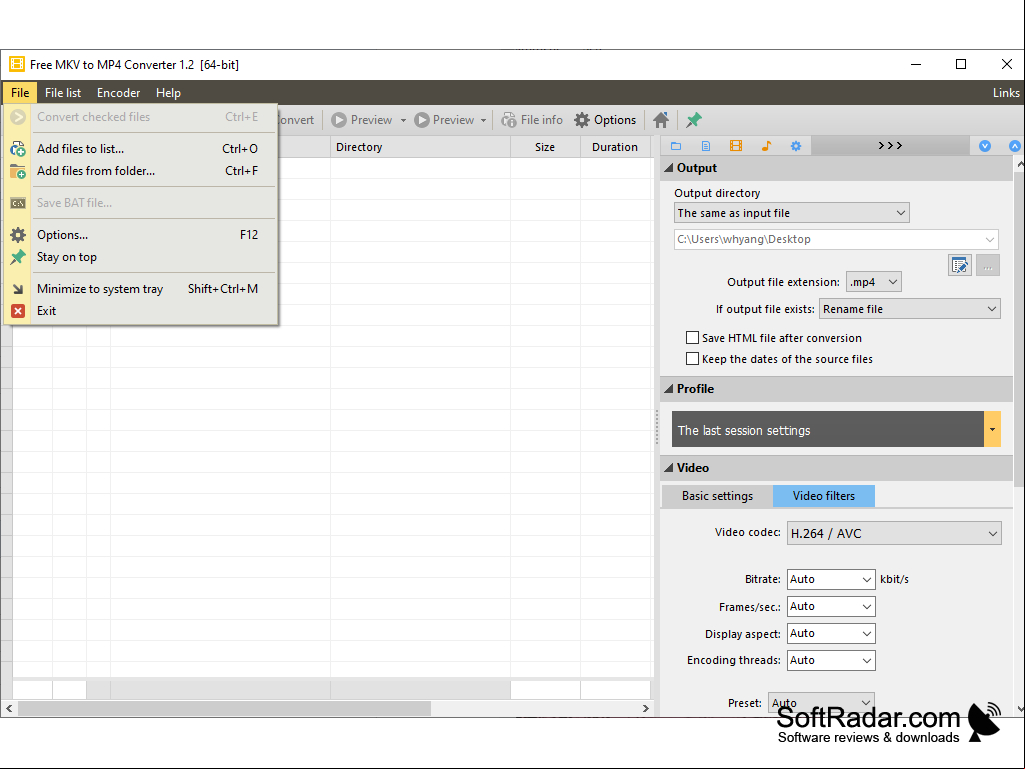
Task: Switch to the Basic settings tab
Action: point(717,496)
